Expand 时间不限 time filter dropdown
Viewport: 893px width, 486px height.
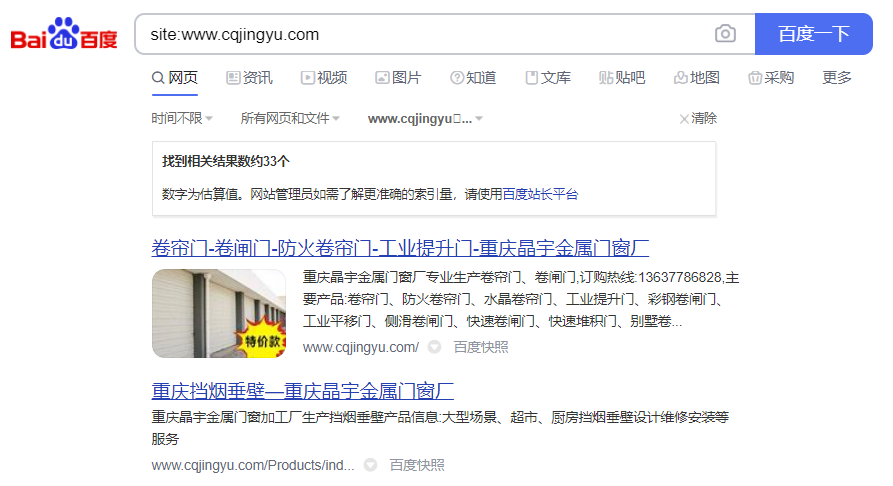tap(182, 119)
